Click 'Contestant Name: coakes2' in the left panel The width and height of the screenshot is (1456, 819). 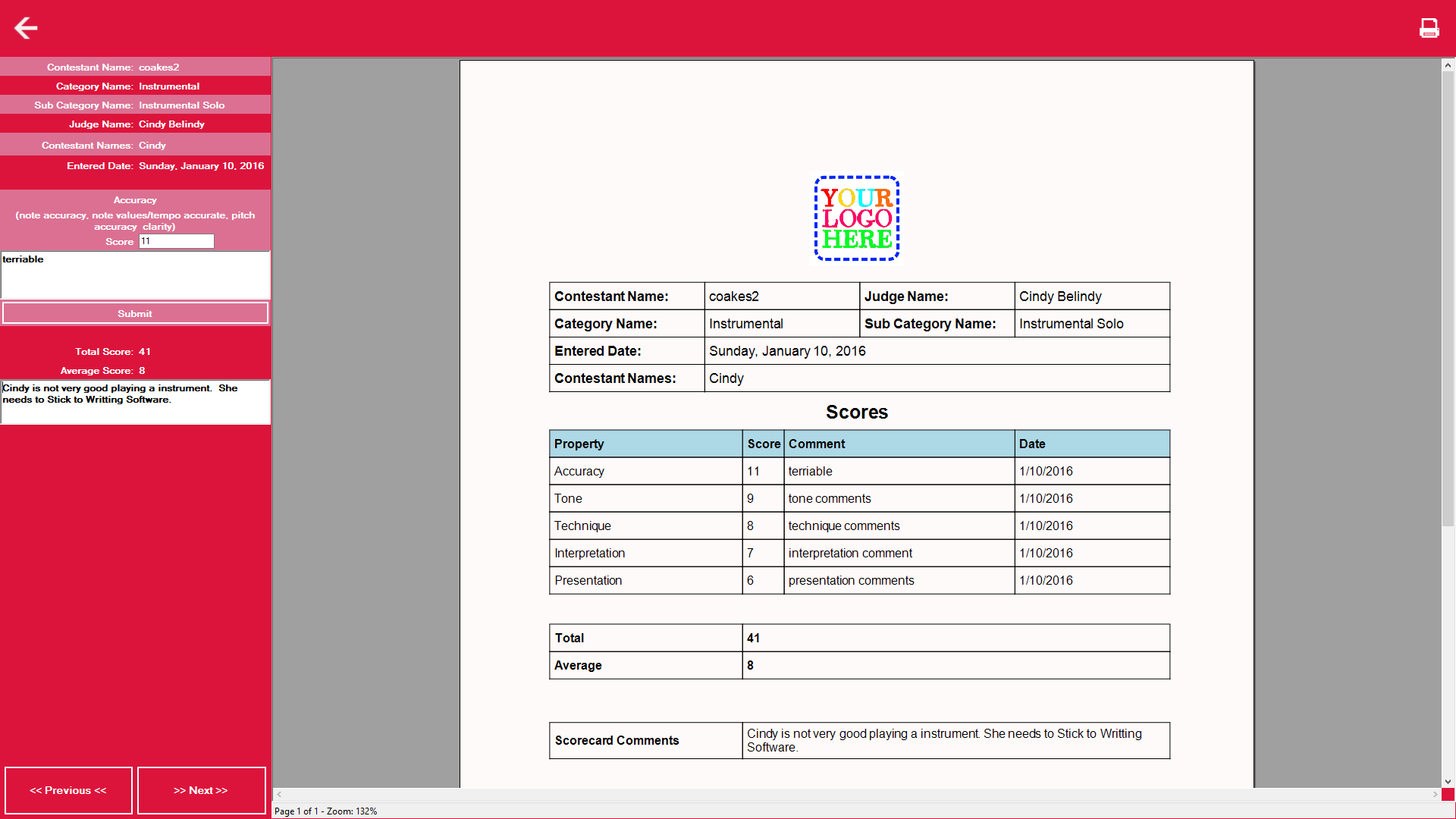113,67
